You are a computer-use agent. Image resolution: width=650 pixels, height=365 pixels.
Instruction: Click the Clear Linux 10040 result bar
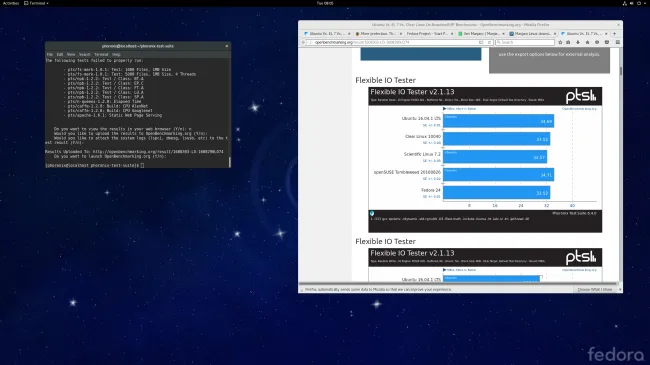pos(497,139)
